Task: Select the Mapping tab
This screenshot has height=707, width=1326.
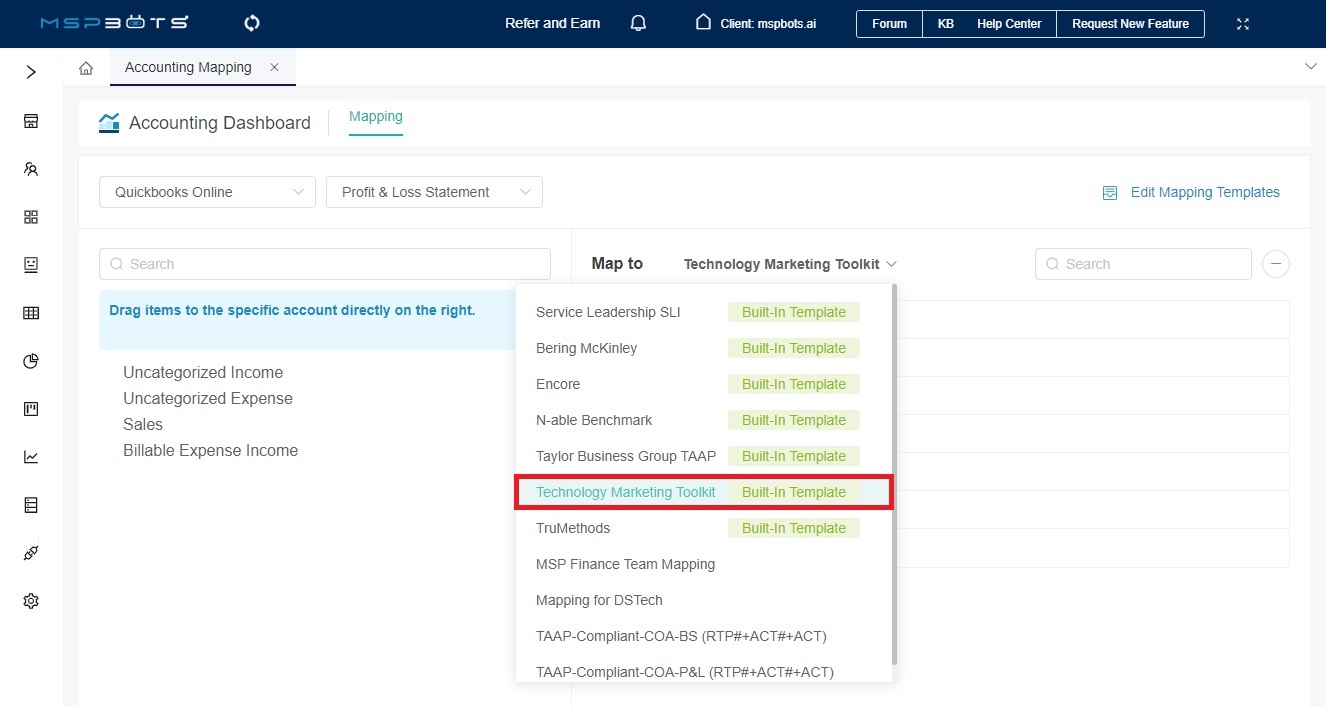Action: click(375, 117)
